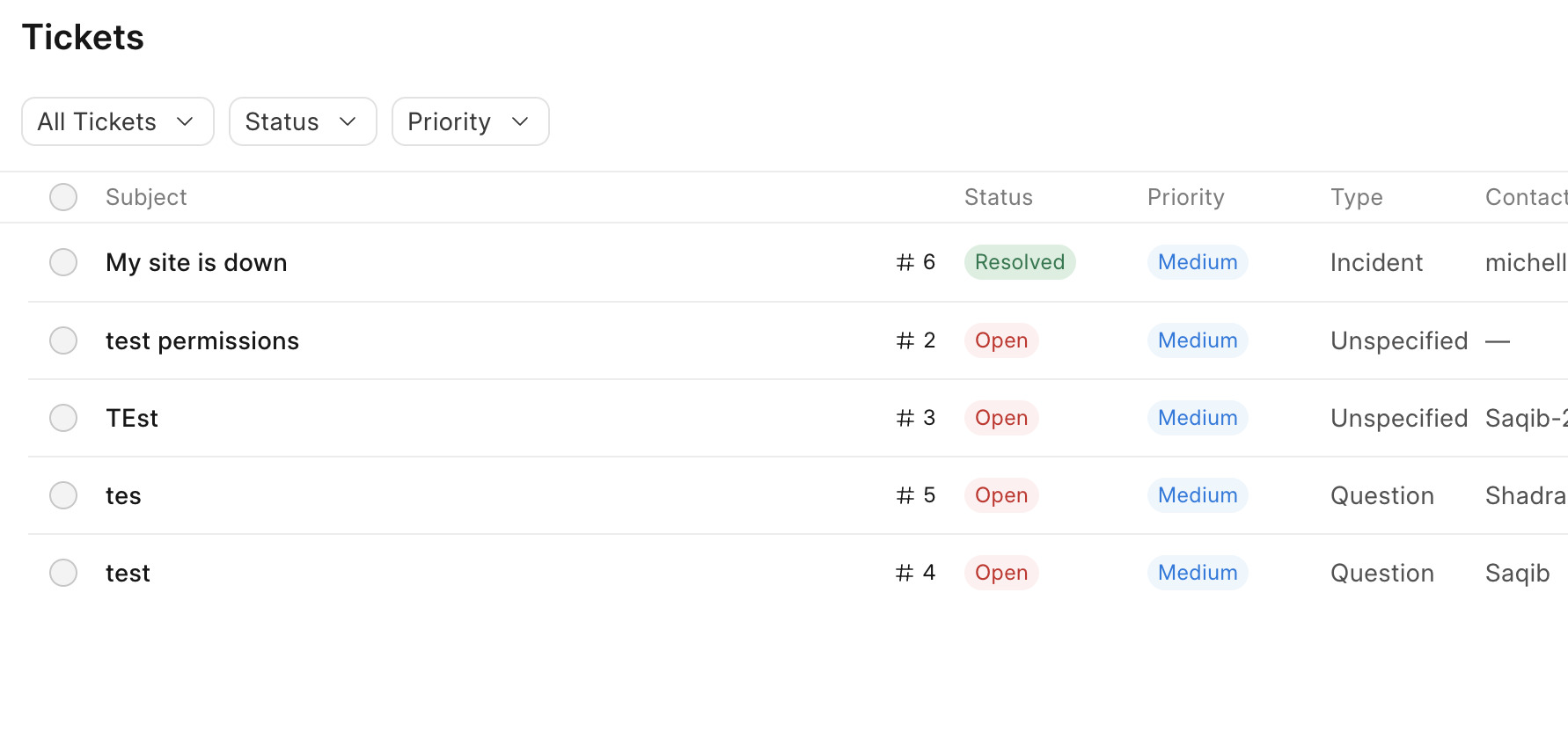The image size is (1568, 739).
Task: Select the checkbox for 'My site is down'
Action: 63,261
